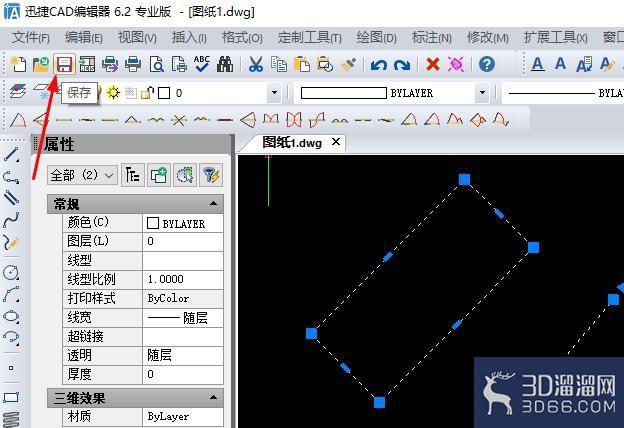The image size is (624, 428).
Task: Open the 文件(F) menu
Action: [x=31, y=38]
